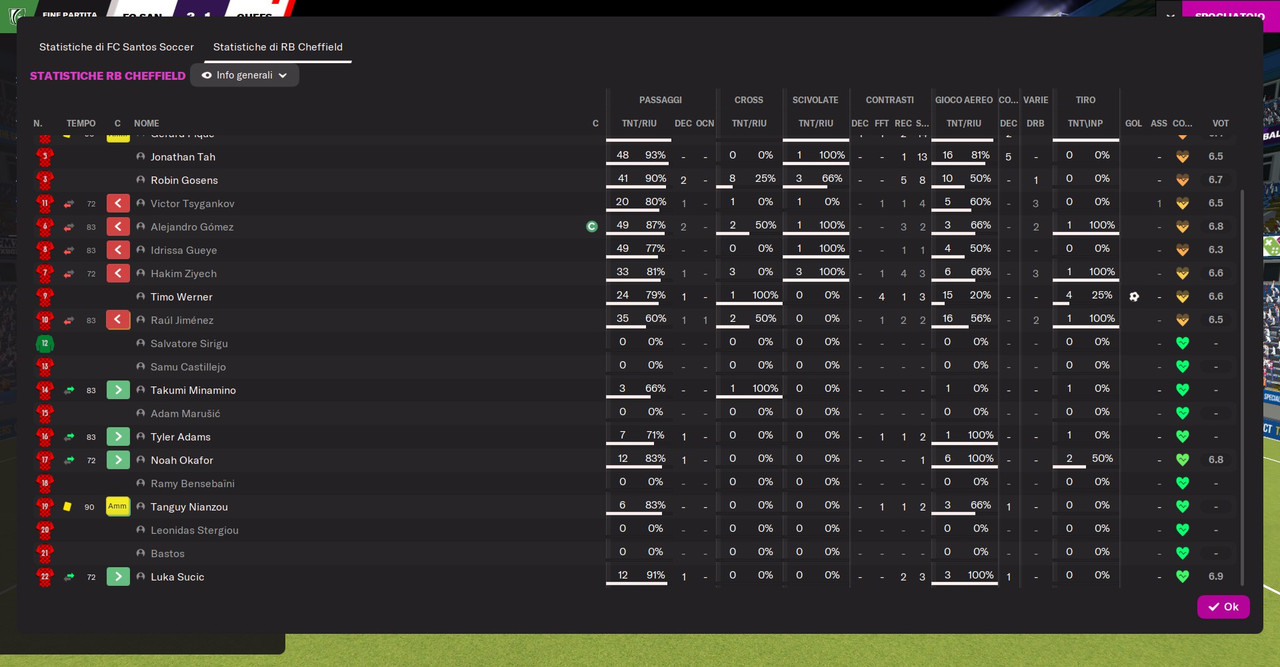This screenshot has width=1280, height=667.
Task: Open Timo Werner's player name link
Action: click(x=181, y=297)
